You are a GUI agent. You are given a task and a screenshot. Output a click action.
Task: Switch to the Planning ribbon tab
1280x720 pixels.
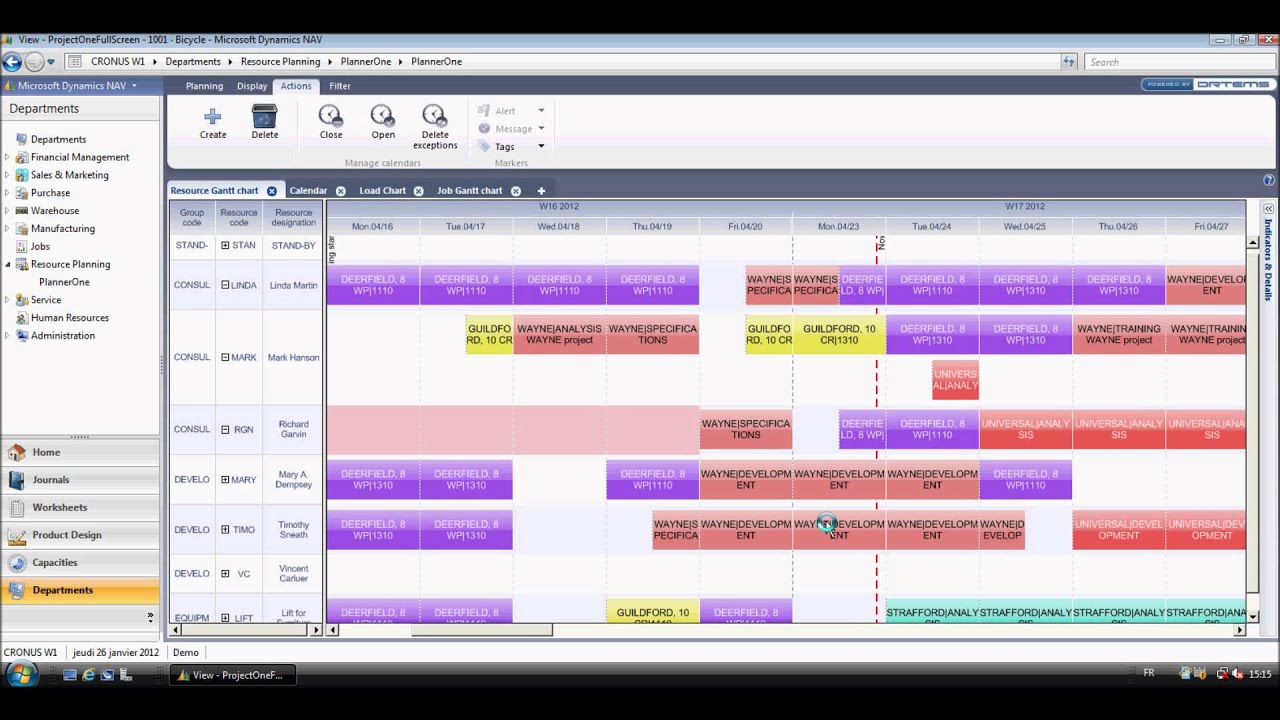click(204, 86)
